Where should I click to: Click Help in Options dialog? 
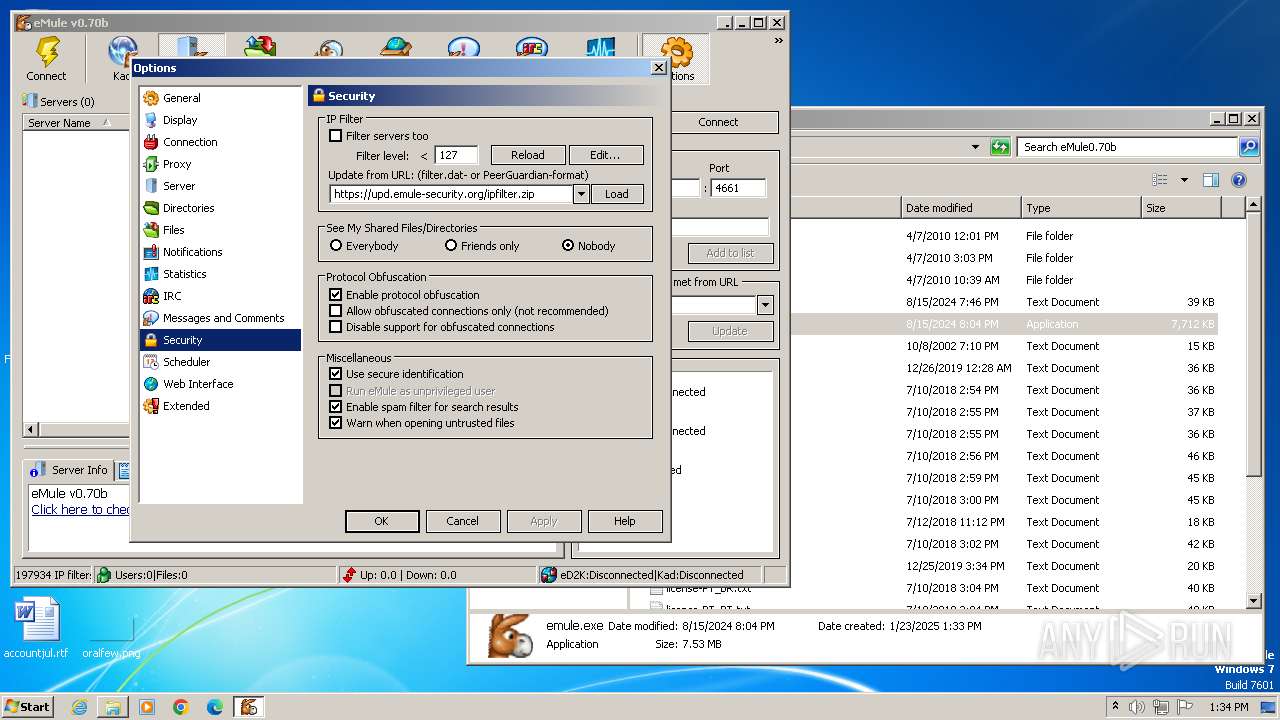click(625, 521)
